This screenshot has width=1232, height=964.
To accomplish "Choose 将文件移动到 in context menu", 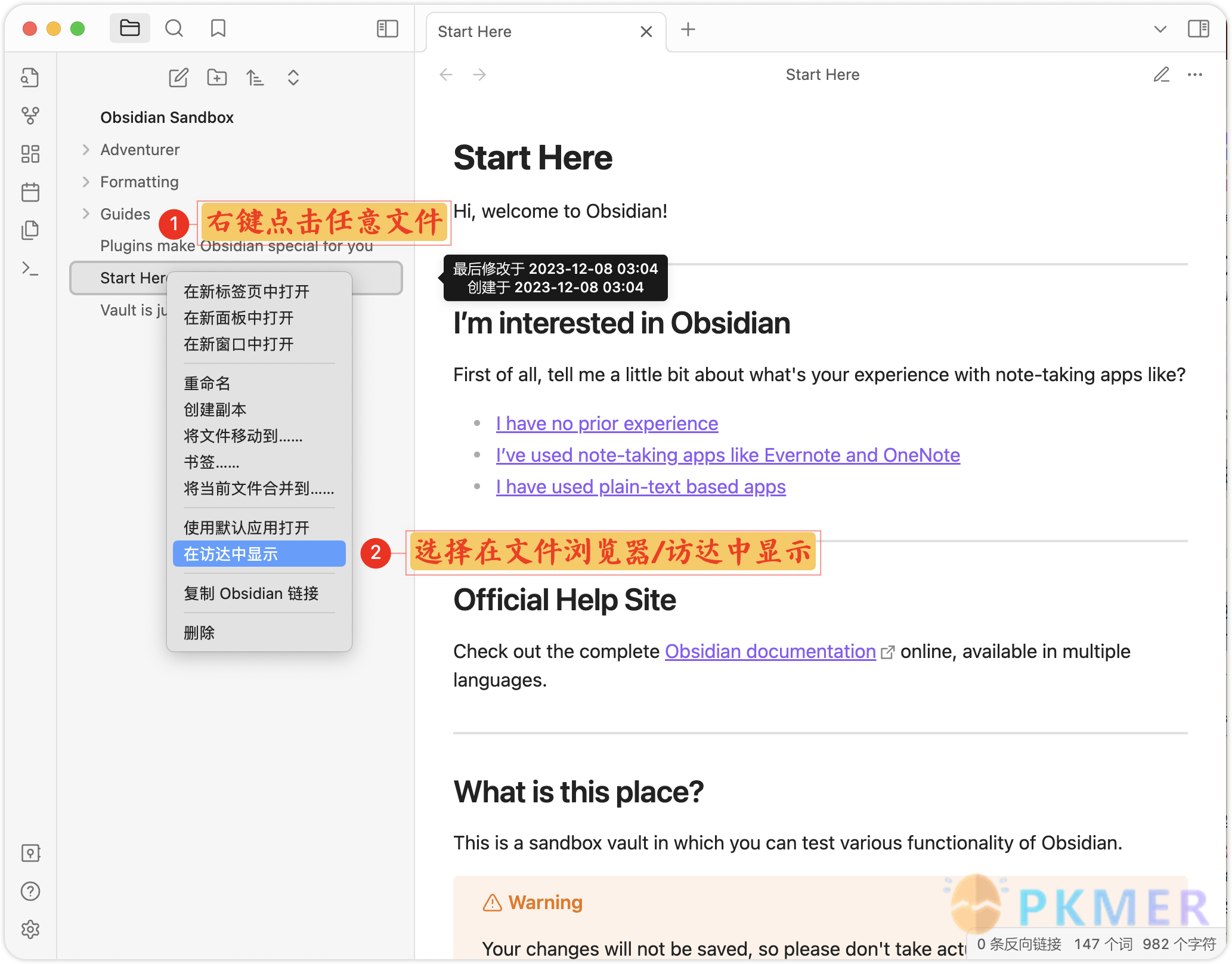I will (259, 436).
